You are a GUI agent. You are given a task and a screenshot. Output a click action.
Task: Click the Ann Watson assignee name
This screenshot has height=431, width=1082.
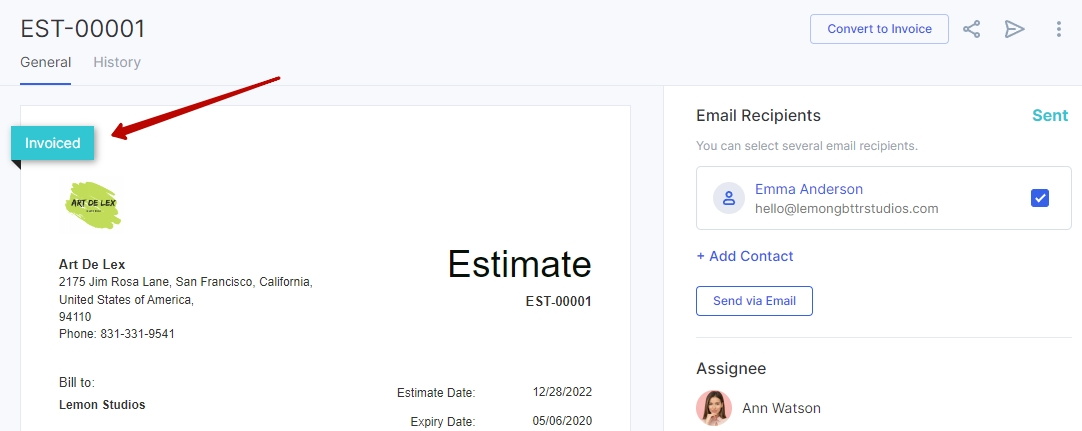(781, 408)
